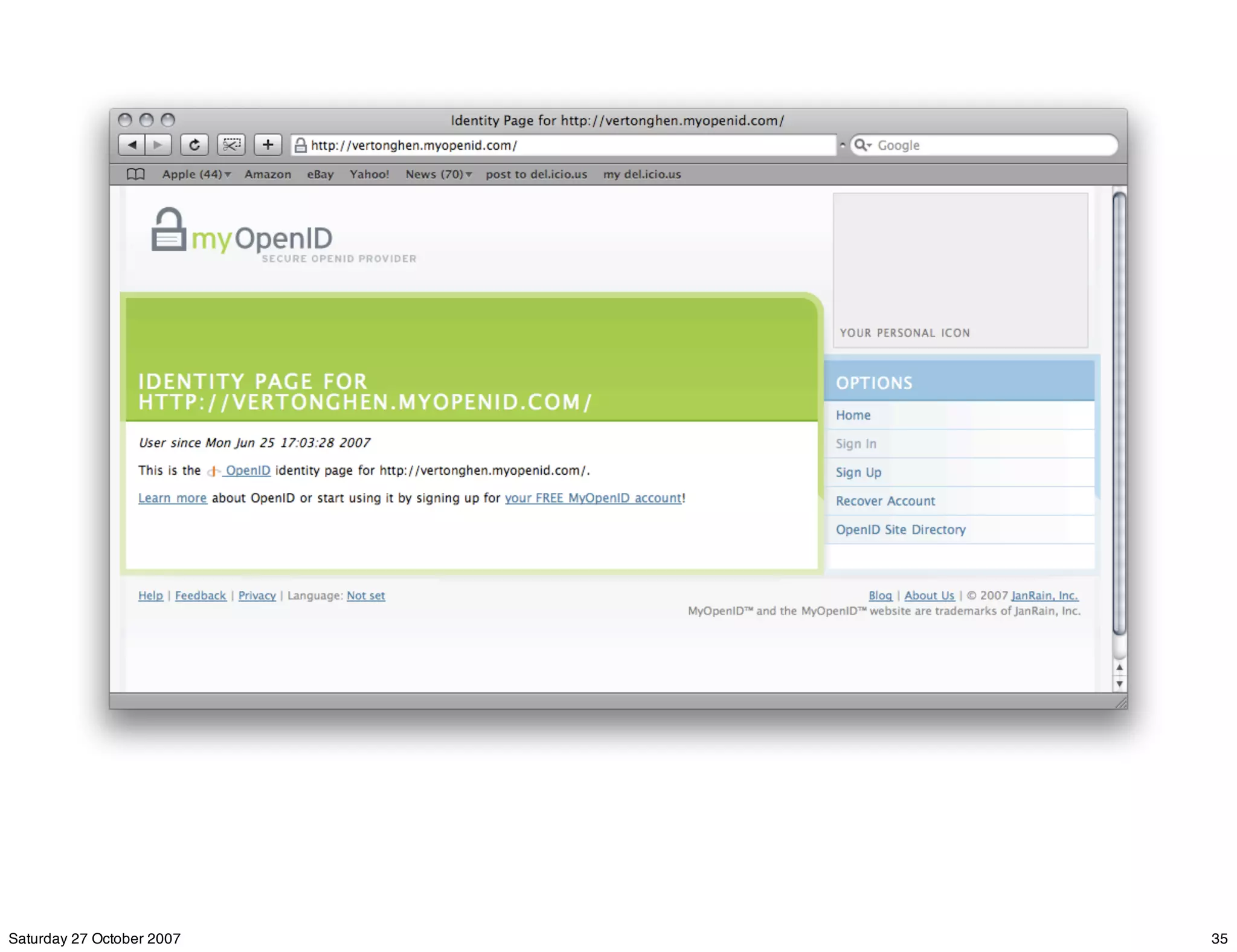1237x952 pixels.
Task: Change language via Not set link
Action: [365, 596]
